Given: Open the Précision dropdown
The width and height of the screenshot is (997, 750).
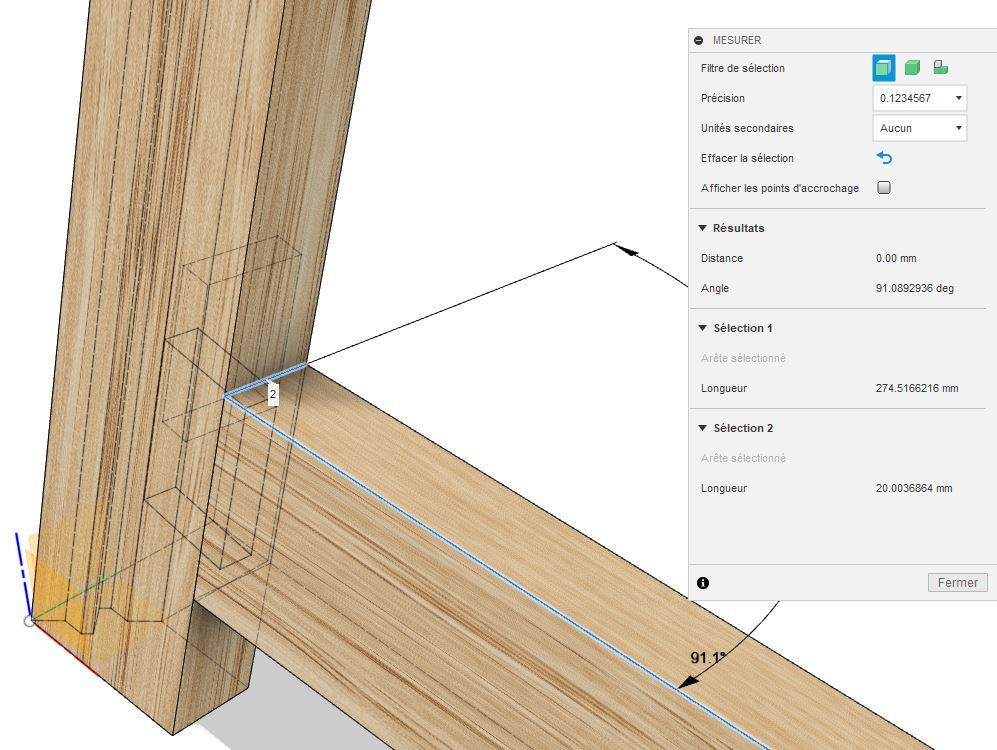Looking at the screenshot, I should (x=919, y=98).
